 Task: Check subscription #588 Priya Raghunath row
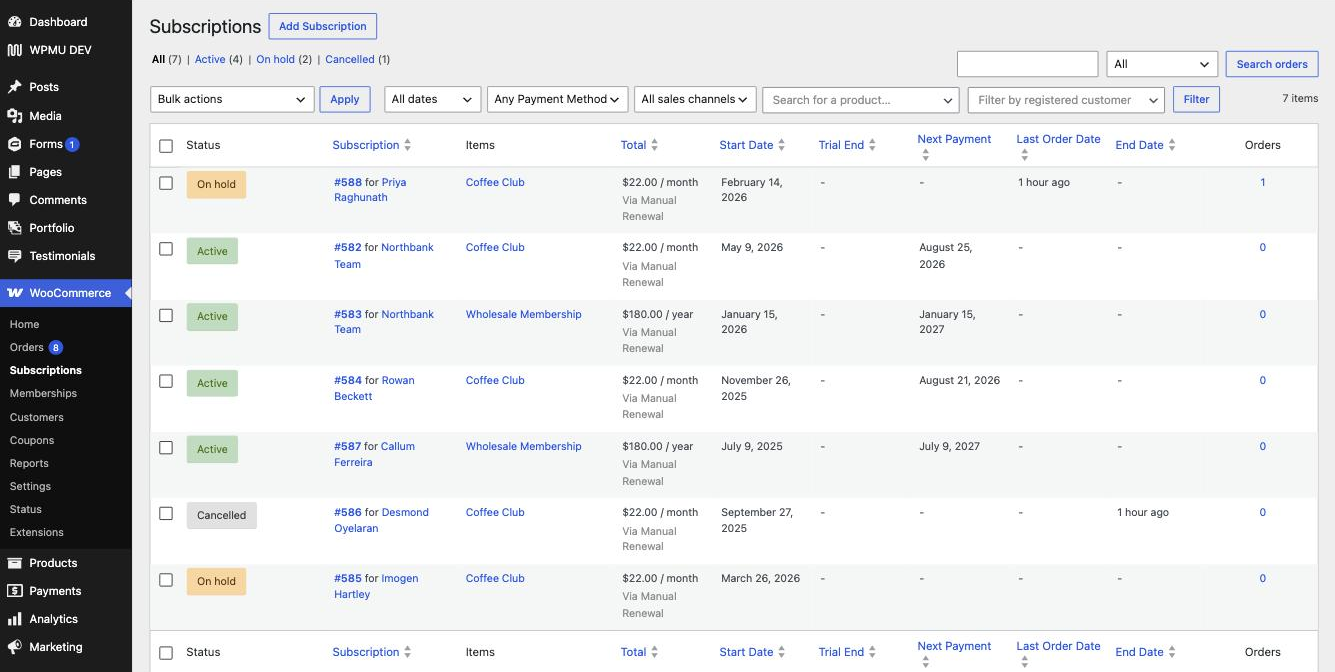click(166, 183)
